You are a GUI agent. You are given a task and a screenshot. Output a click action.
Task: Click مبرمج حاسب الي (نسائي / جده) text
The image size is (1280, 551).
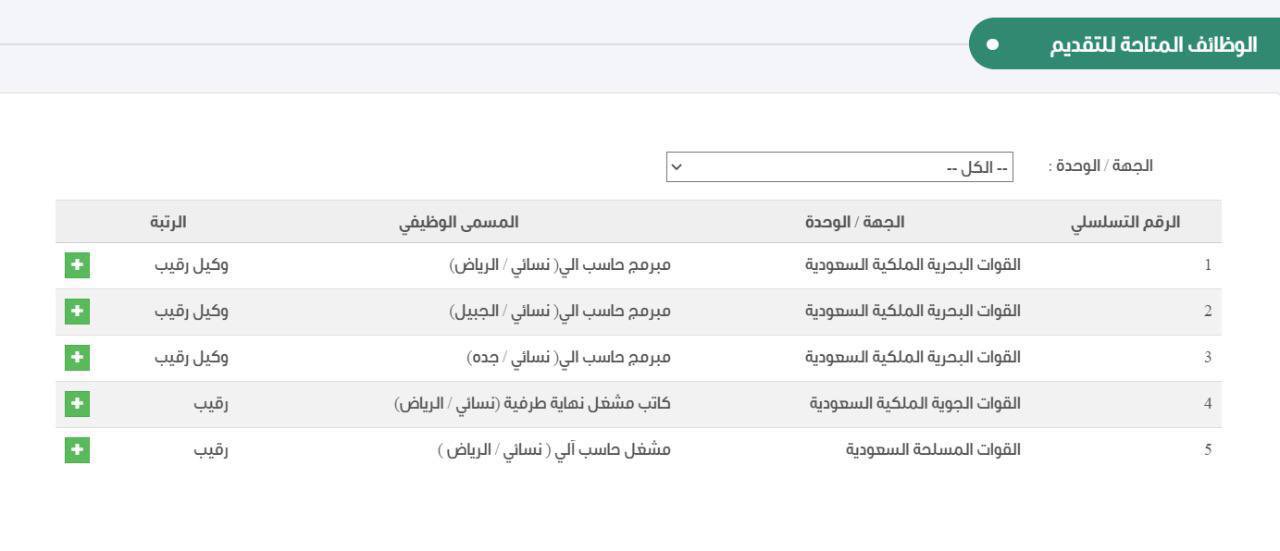569,357
